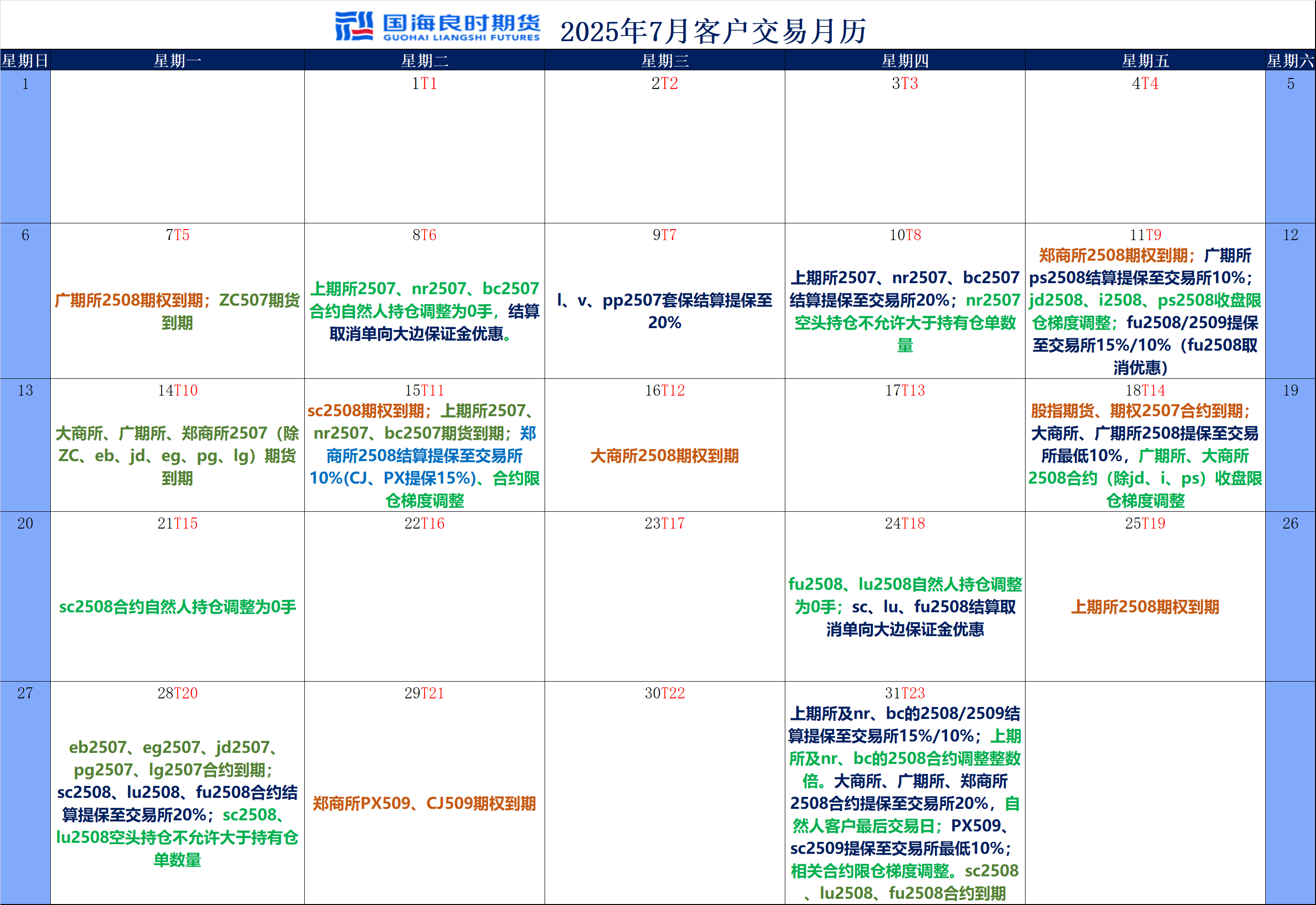Click the Sunday date 20
This screenshot has height=905, width=1316.
coord(25,523)
